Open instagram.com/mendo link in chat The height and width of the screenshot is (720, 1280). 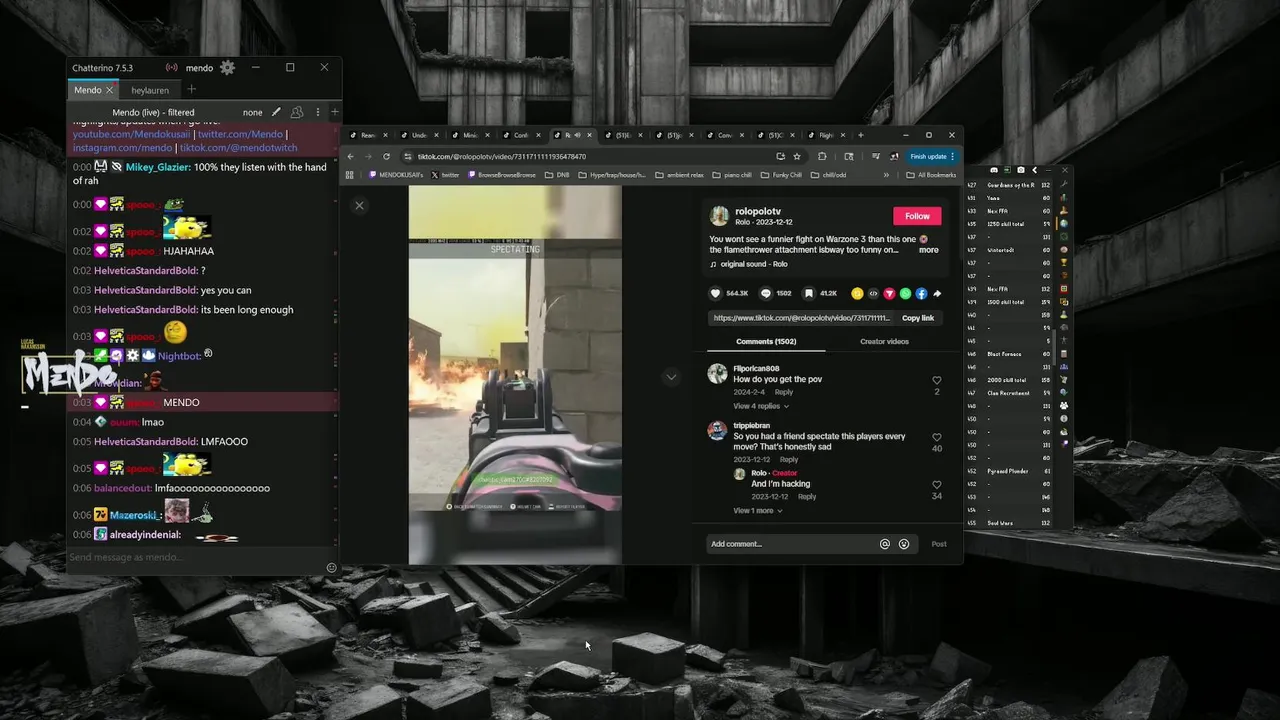(x=122, y=148)
